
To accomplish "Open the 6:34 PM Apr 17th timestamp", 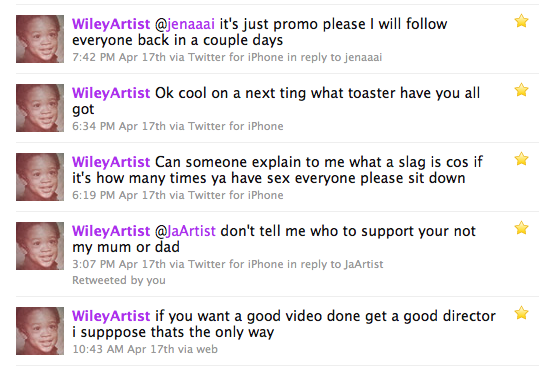I will (x=119, y=126).
